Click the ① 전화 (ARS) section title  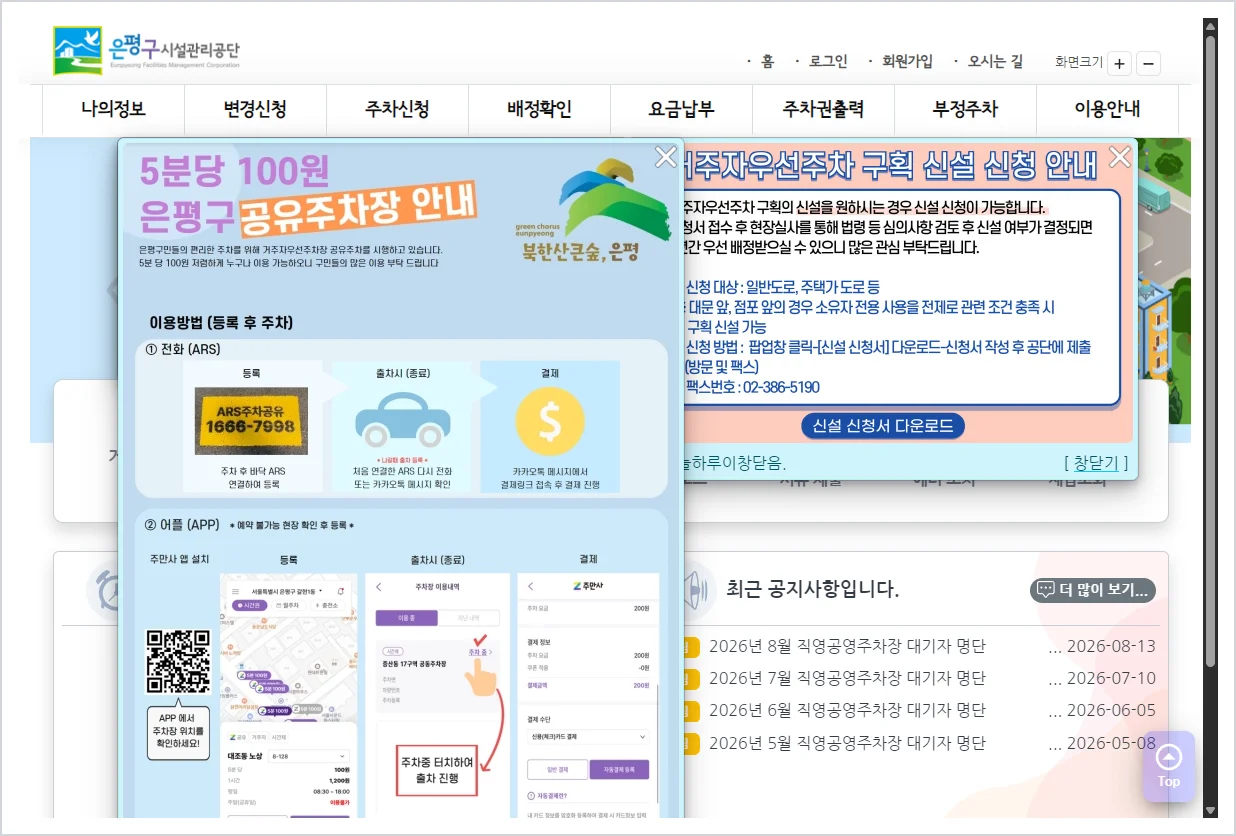[182, 349]
